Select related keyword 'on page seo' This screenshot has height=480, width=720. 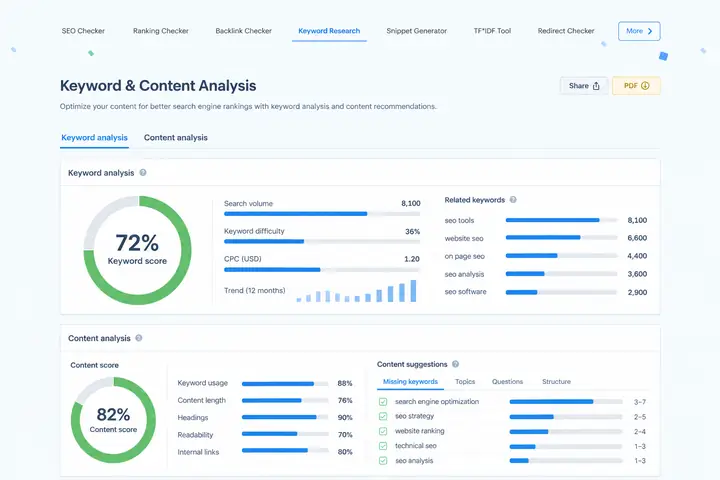[464, 256]
